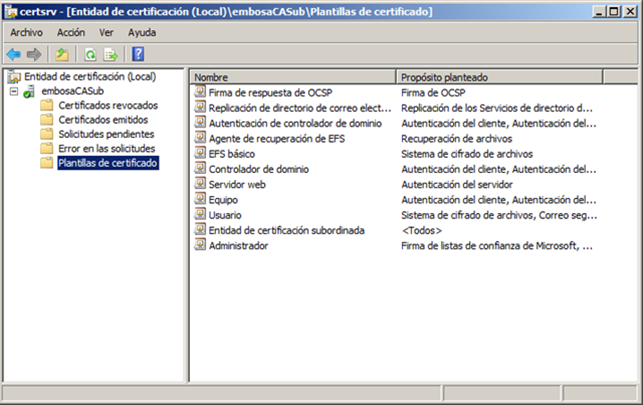Click the Forward arrow toolbar icon
This screenshot has width=643, height=405.
(34, 54)
